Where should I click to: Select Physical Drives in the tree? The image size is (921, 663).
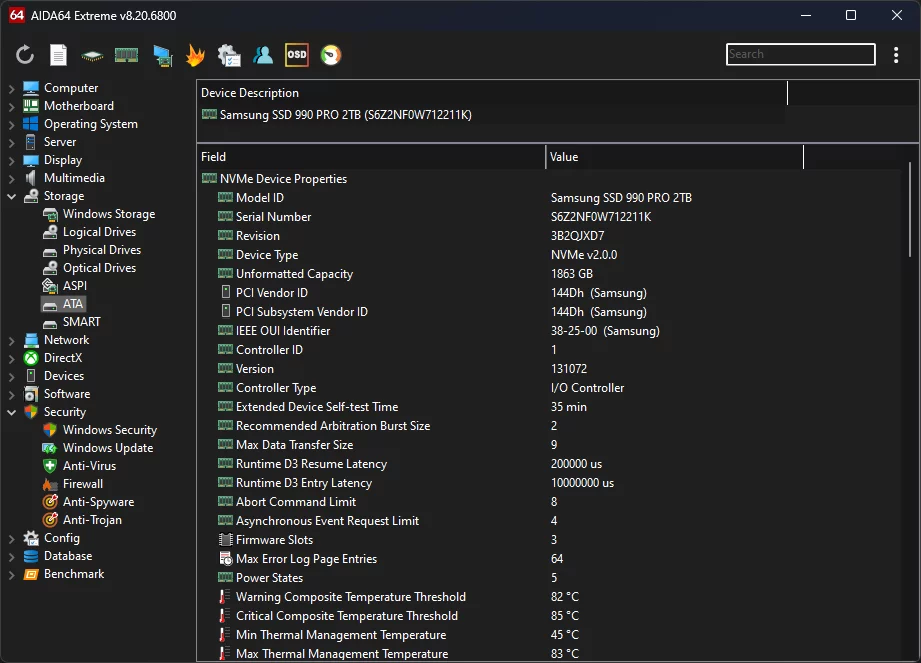pos(101,250)
